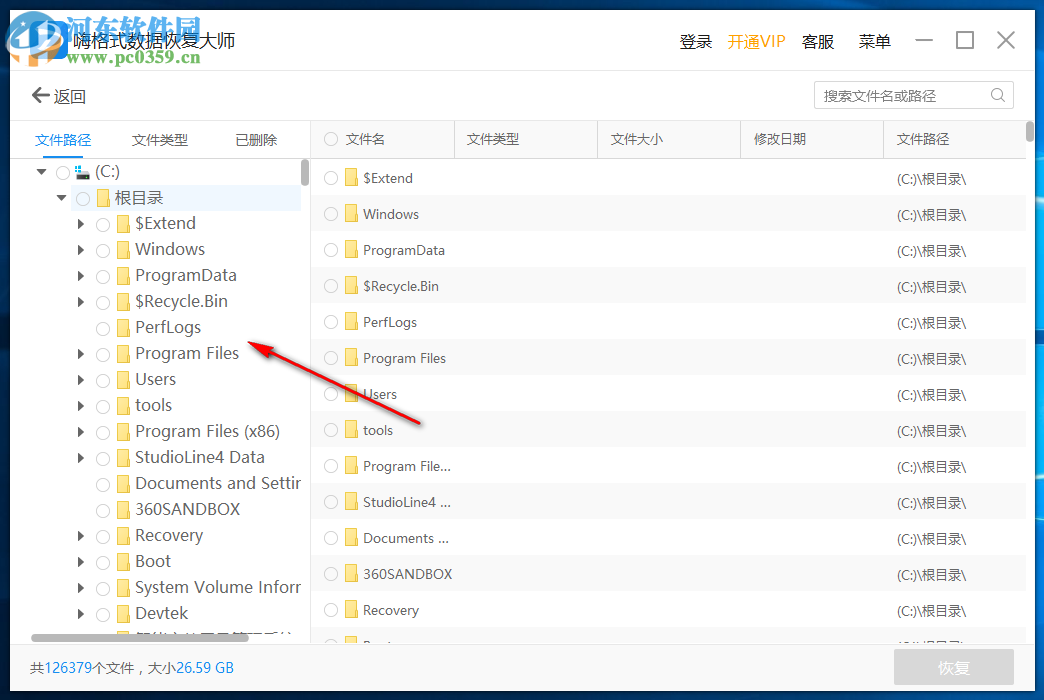Expand the $Recycle.Bin tree node

click(x=81, y=302)
